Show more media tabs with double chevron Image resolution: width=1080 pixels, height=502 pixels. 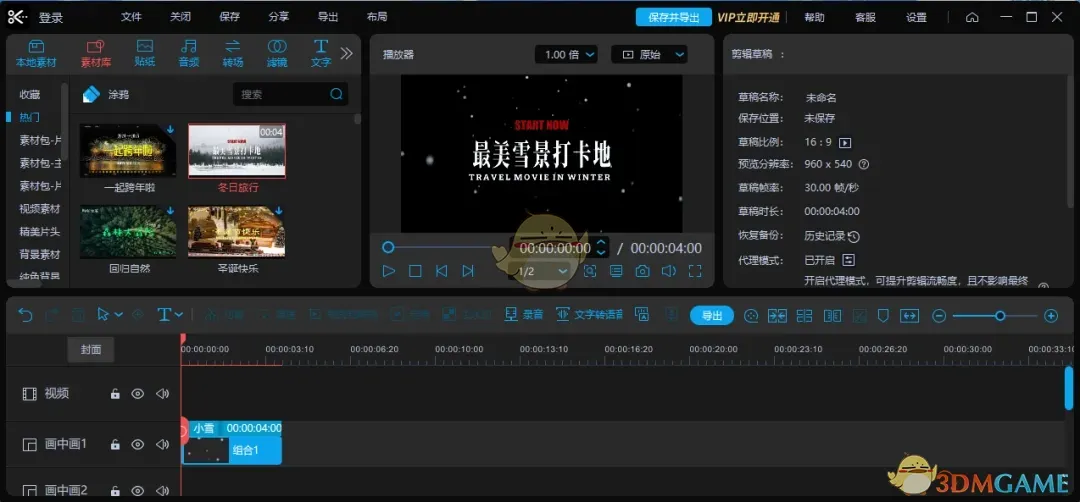[346, 53]
